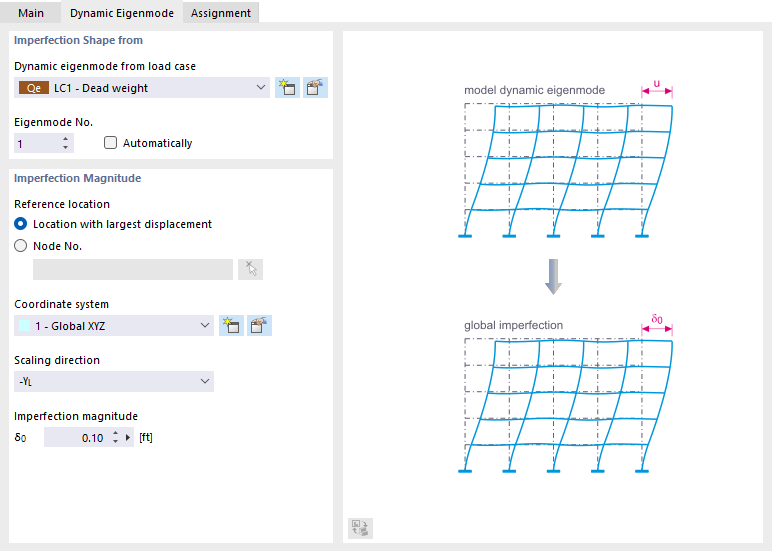The height and width of the screenshot is (551, 772).
Task: Expand the coordinate system dropdown
Action: pyautogui.click(x=205, y=325)
